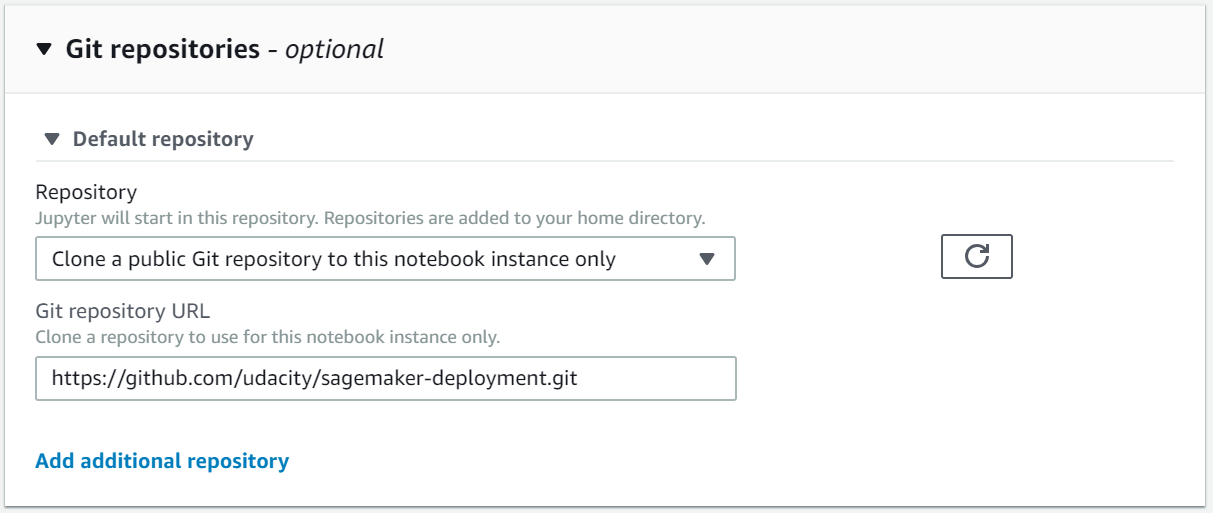Click the Repository field label
The image size is (1213, 513).
pyautogui.click(x=86, y=192)
